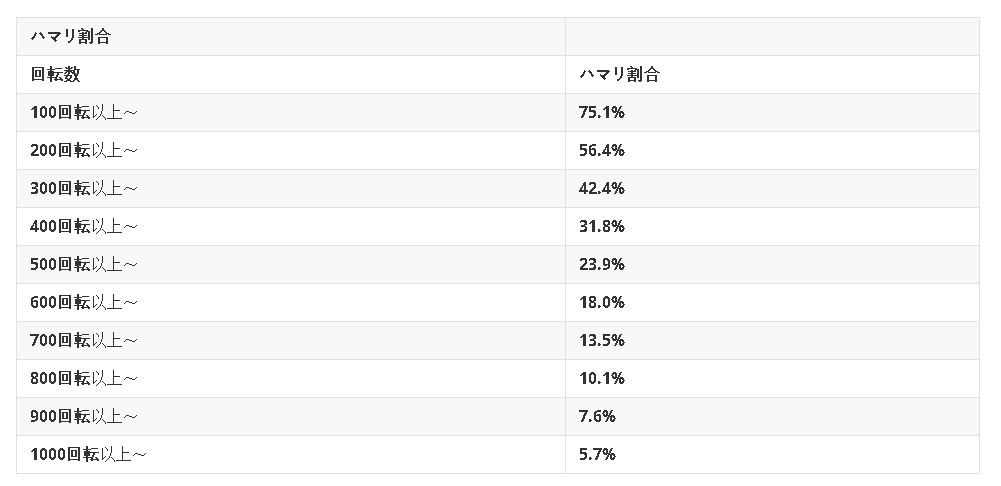Select the 200回転以上～ row label

(x=84, y=151)
